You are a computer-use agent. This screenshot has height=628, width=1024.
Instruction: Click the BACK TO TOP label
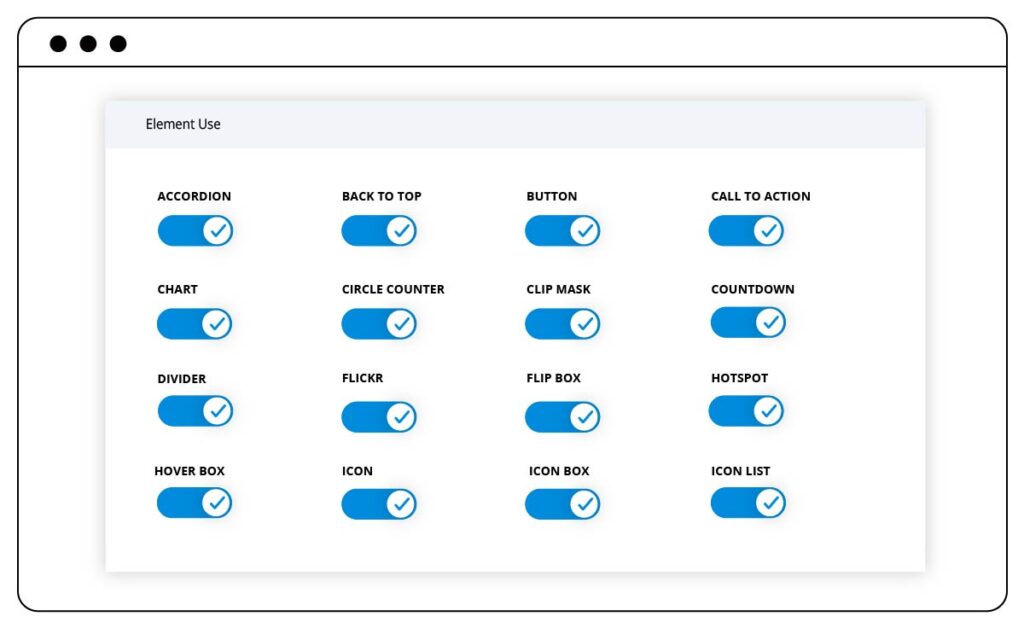(381, 196)
